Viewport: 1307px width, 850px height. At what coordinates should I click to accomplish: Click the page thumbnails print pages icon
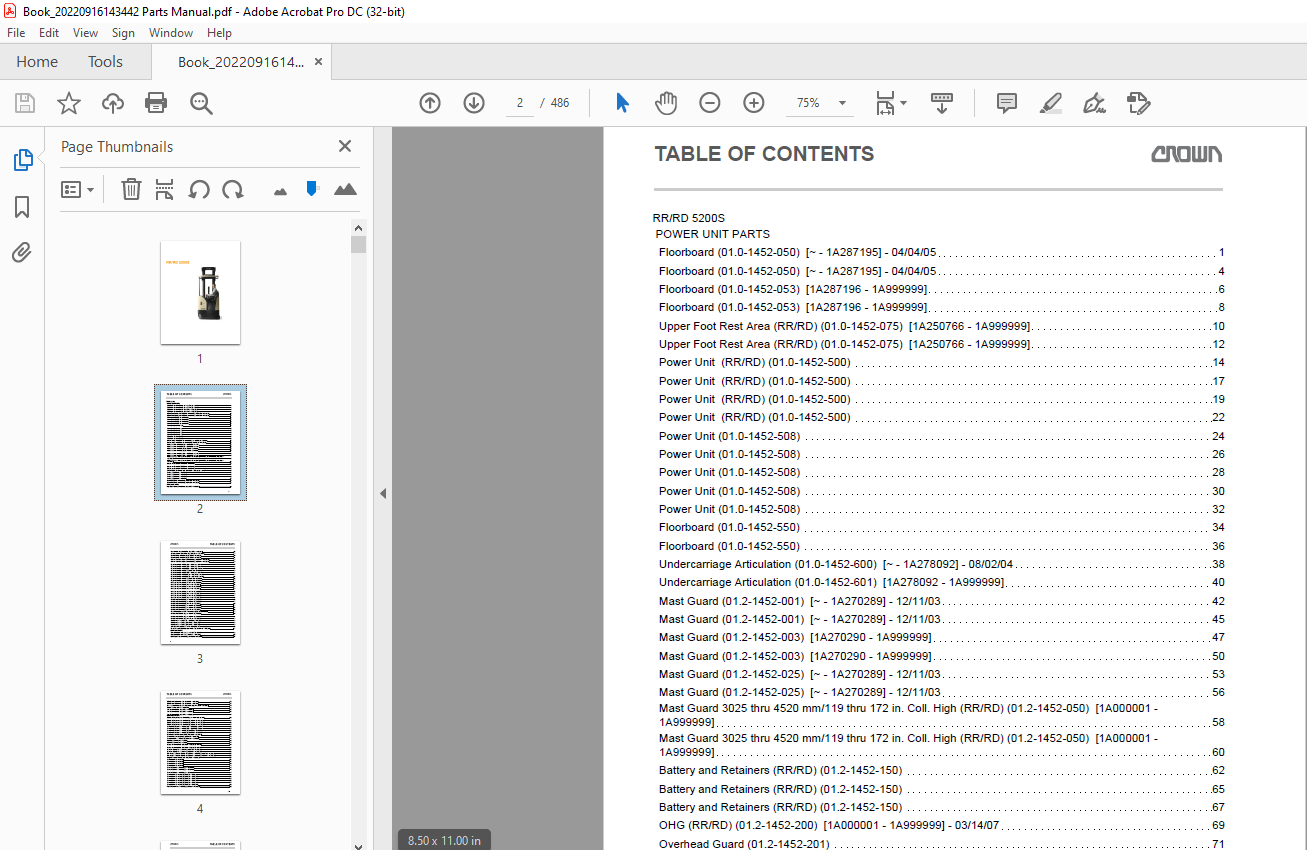point(165,189)
